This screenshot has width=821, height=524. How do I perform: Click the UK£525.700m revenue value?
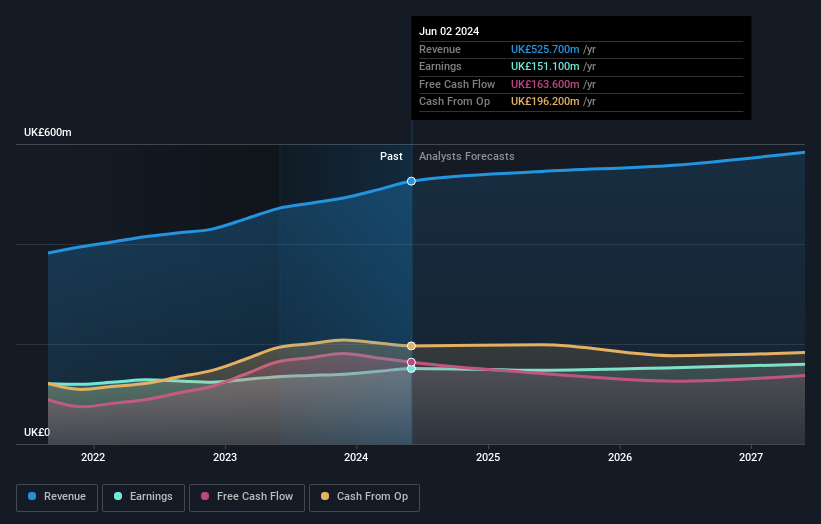[x=545, y=49]
